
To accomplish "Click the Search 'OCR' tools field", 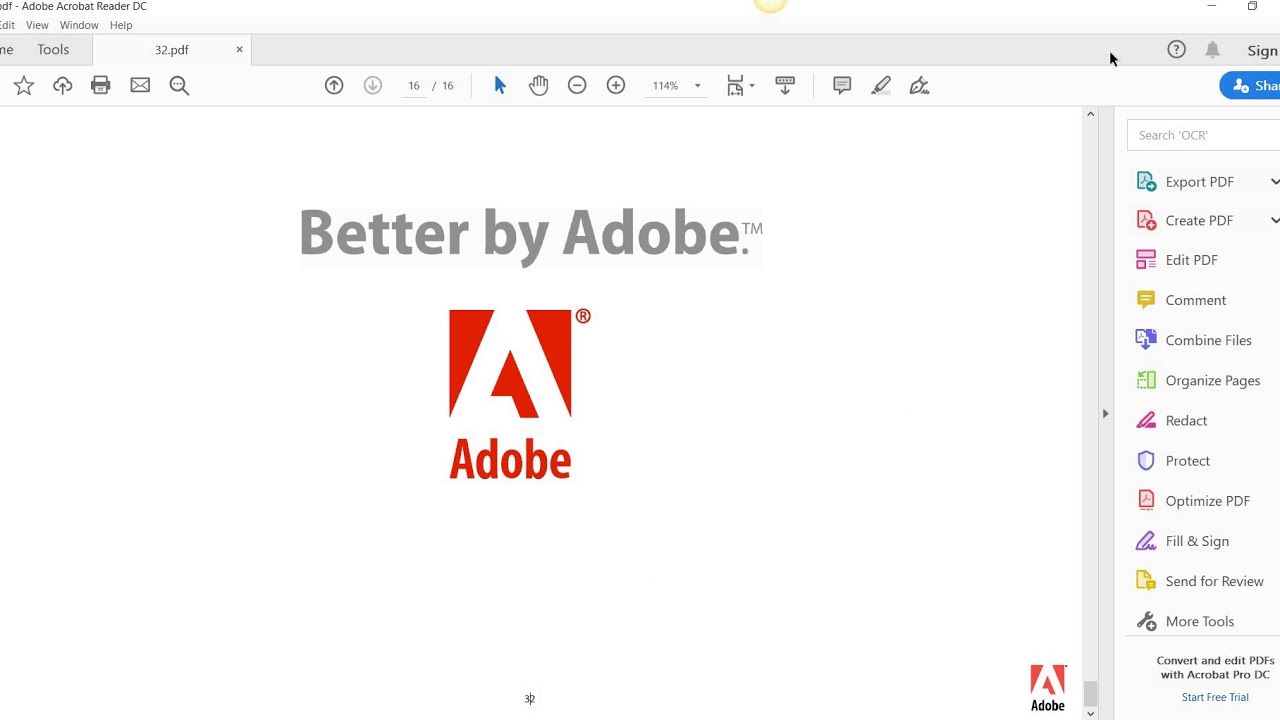I will (x=1204, y=135).
